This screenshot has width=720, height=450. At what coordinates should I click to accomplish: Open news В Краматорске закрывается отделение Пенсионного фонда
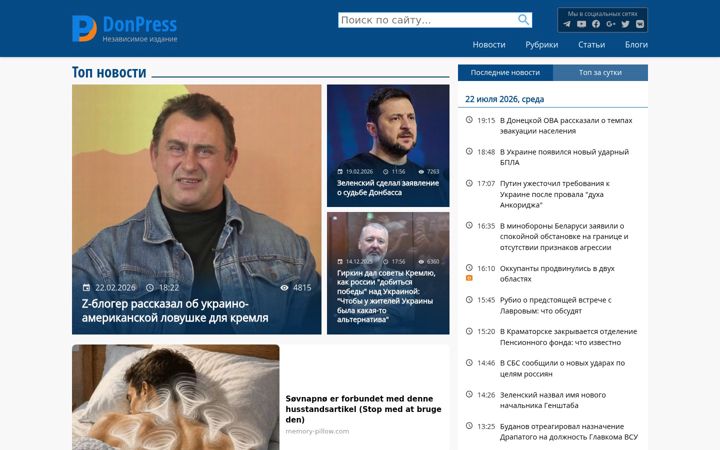click(x=568, y=337)
